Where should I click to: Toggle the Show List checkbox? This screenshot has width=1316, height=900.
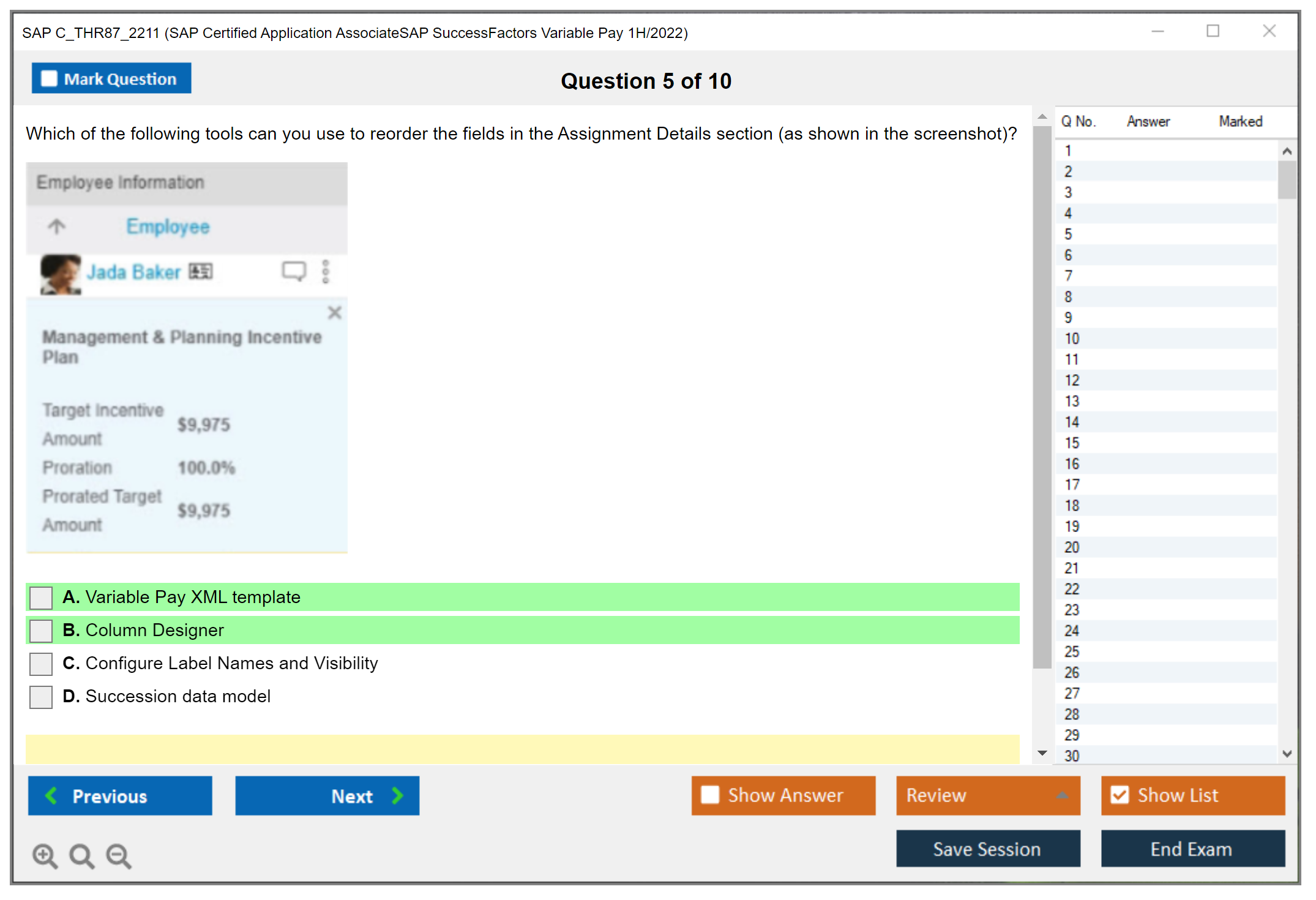[1120, 795]
